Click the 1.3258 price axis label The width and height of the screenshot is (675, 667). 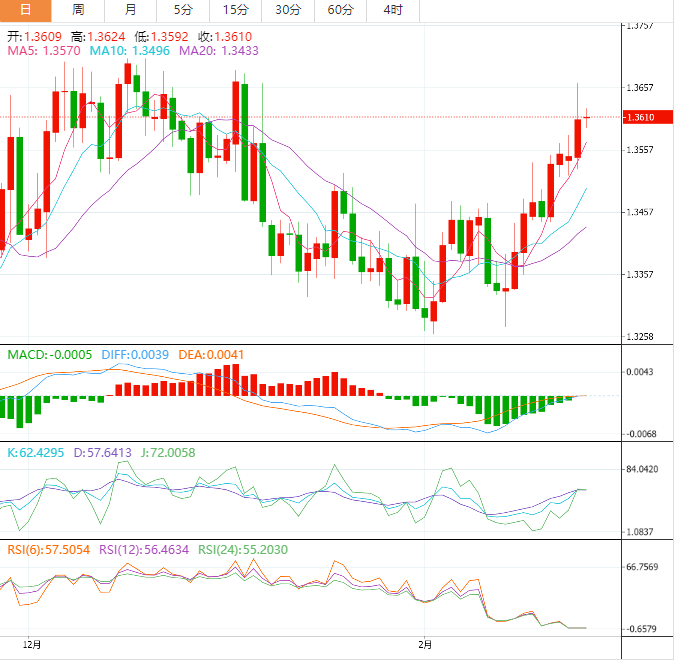point(640,336)
